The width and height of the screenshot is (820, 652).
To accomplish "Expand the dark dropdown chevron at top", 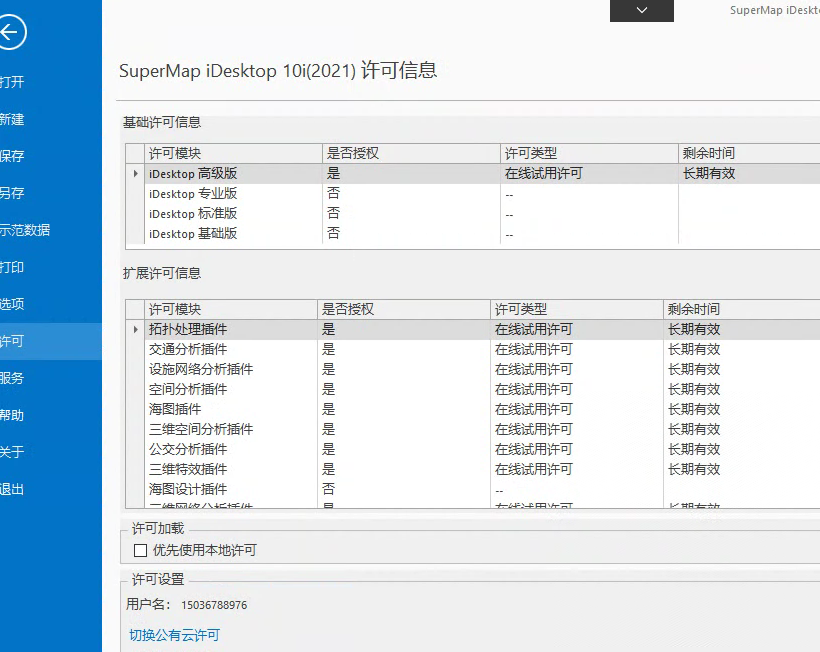I will 642,10.
